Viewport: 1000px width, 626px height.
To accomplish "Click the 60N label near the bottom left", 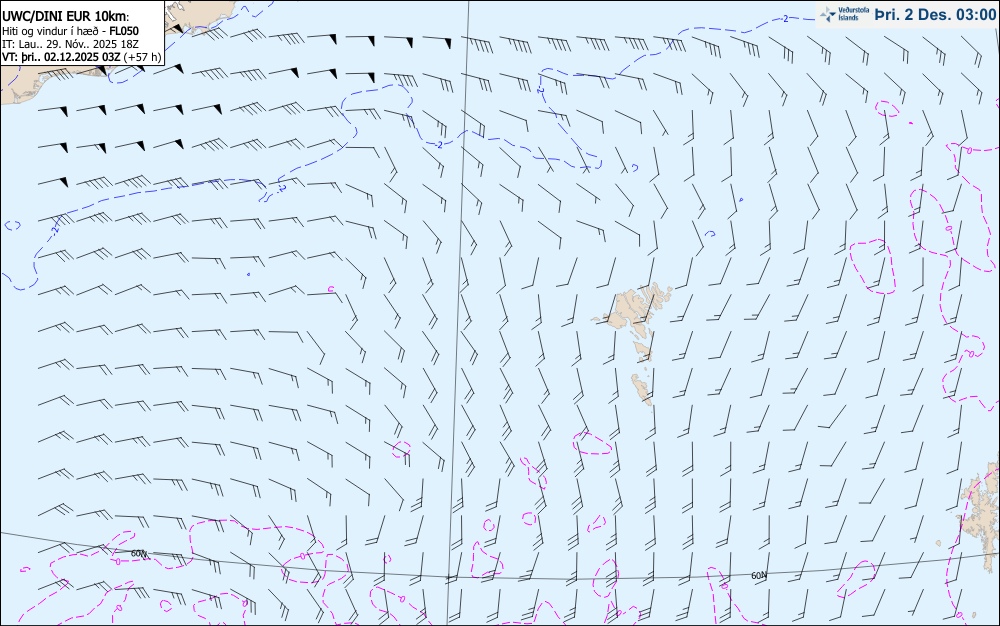I will point(139,553).
